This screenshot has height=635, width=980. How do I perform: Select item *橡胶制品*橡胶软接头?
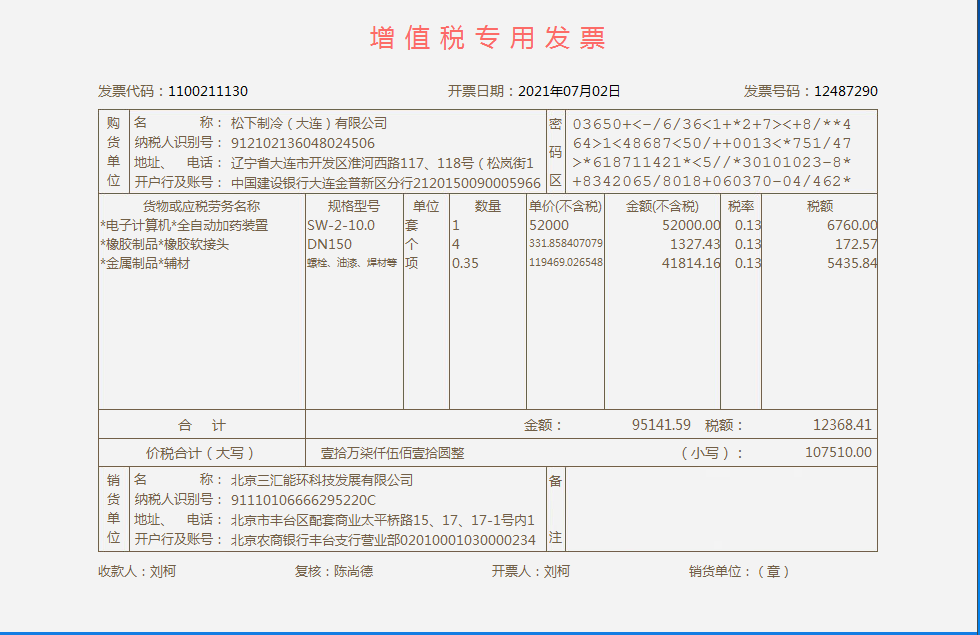pyautogui.click(x=164, y=244)
